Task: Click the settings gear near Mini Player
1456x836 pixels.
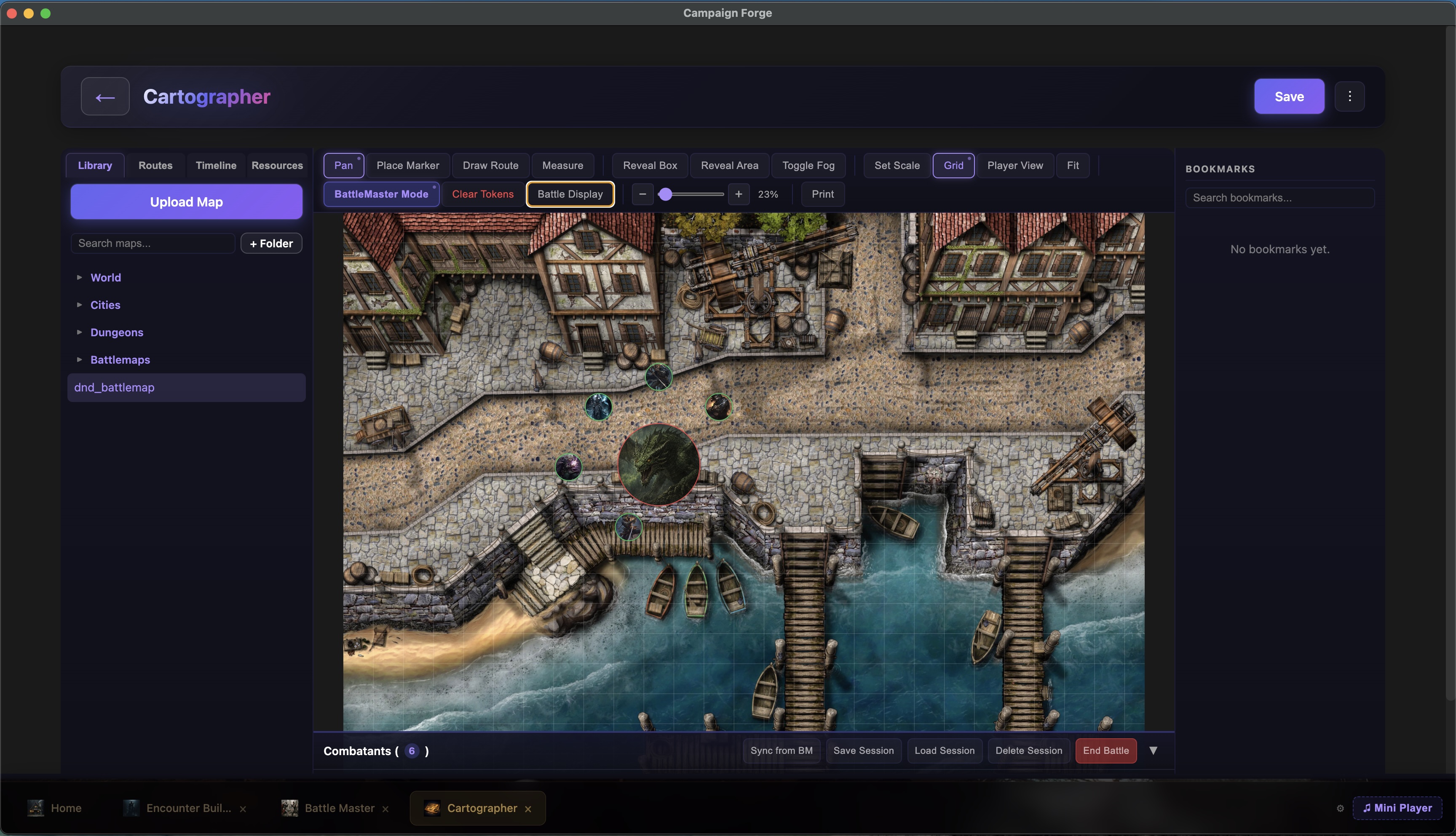Action: [x=1340, y=808]
